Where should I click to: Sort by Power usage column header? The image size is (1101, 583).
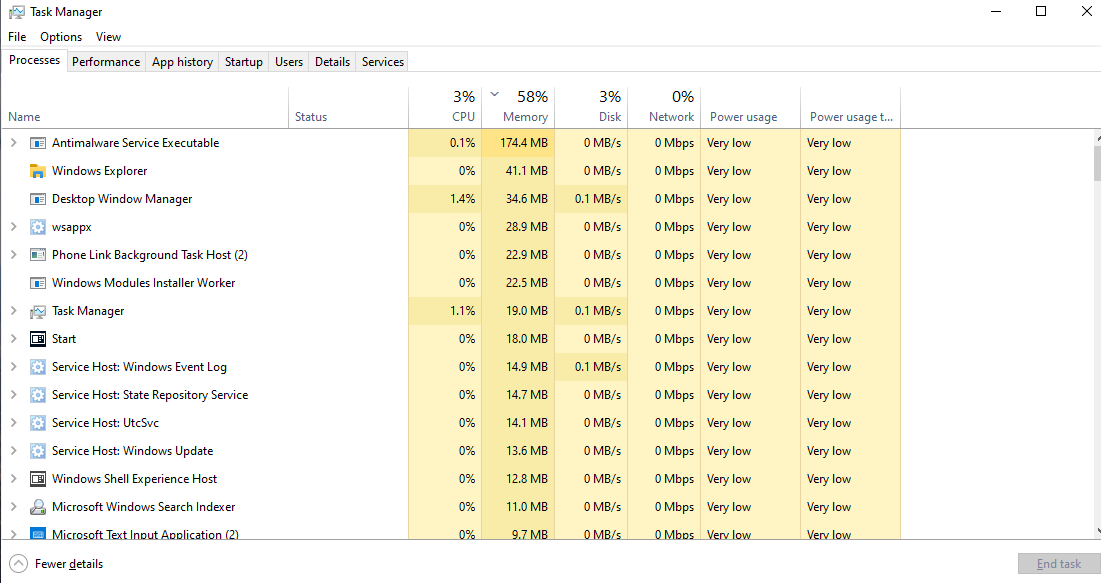(751, 107)
